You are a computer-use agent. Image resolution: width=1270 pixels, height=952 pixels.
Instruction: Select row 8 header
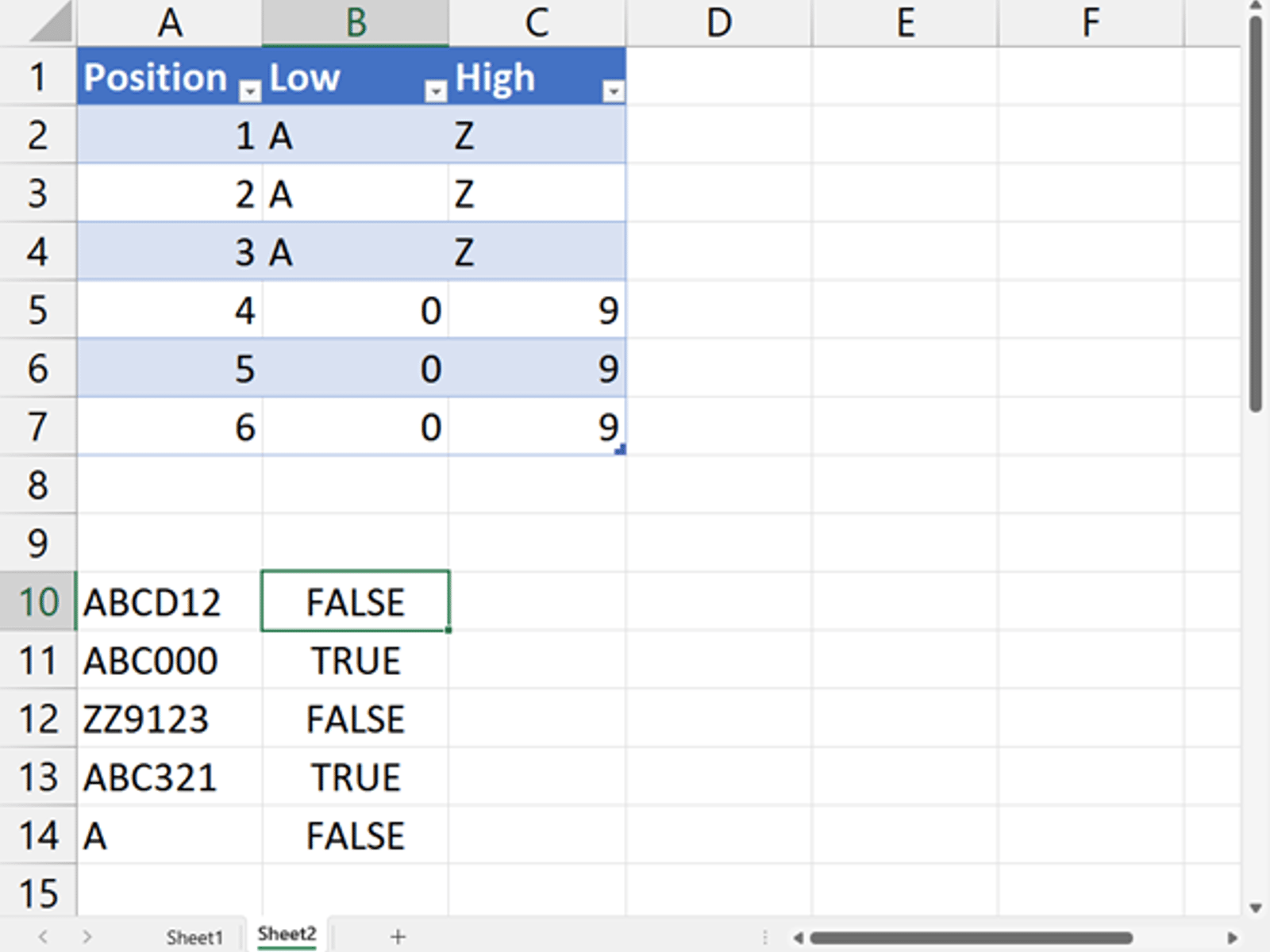point(37,485)
